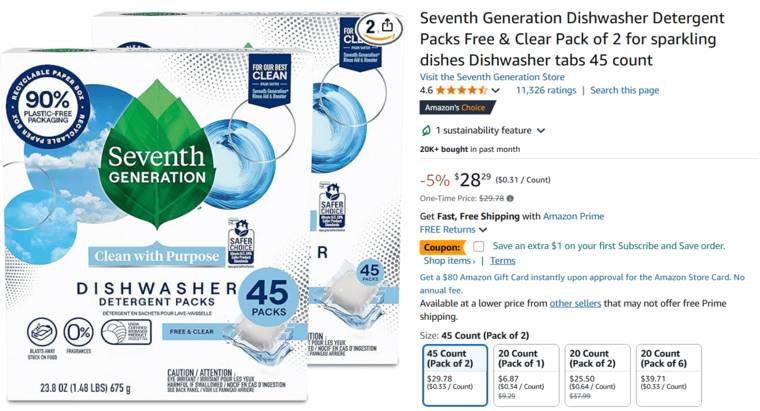This screenshot has width=760, height=411.
Task: Tick the Subscribe and Save coupon checkbox
Action: click(478, 246)
